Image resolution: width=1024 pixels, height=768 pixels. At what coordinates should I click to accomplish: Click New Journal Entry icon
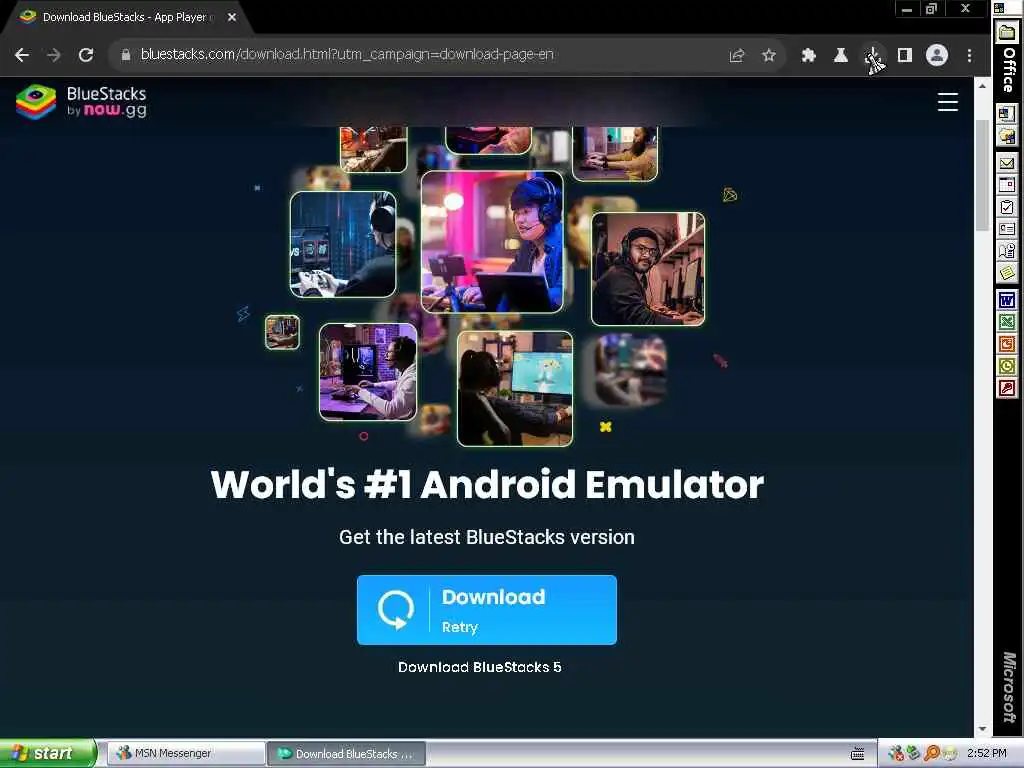[x=1006, y=251]
